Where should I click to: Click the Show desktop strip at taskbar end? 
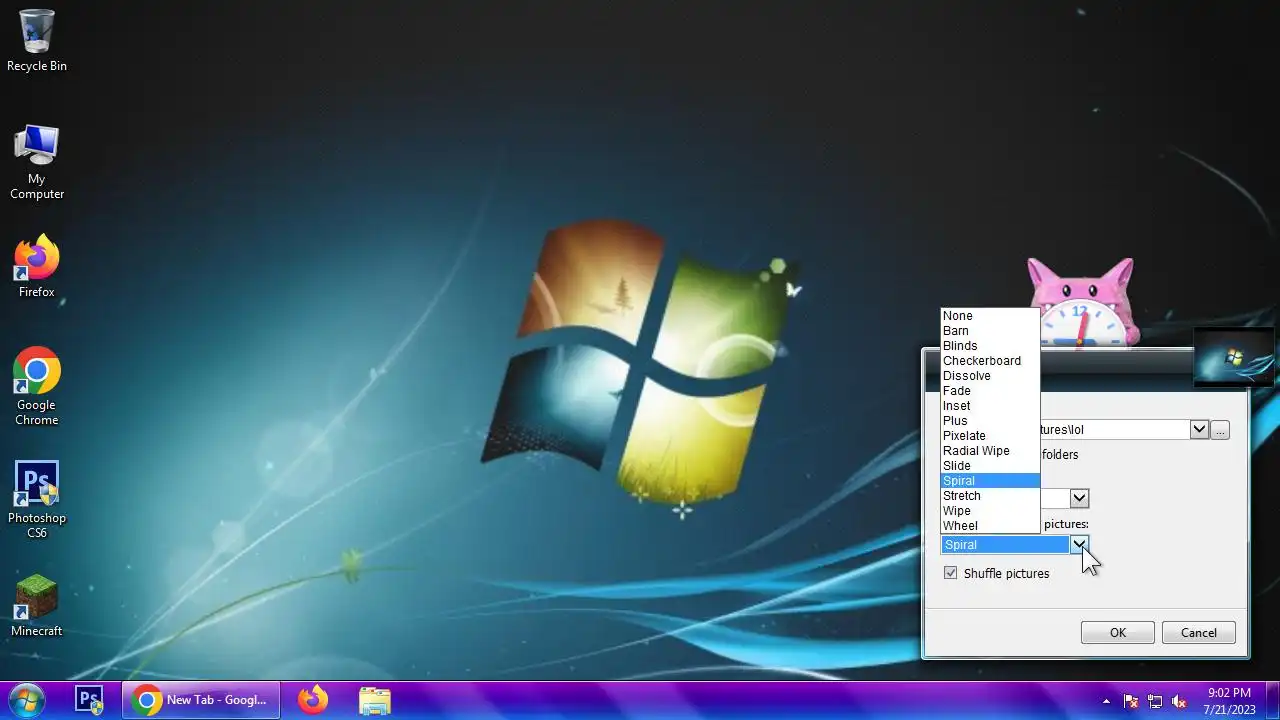click(1272, 700)
